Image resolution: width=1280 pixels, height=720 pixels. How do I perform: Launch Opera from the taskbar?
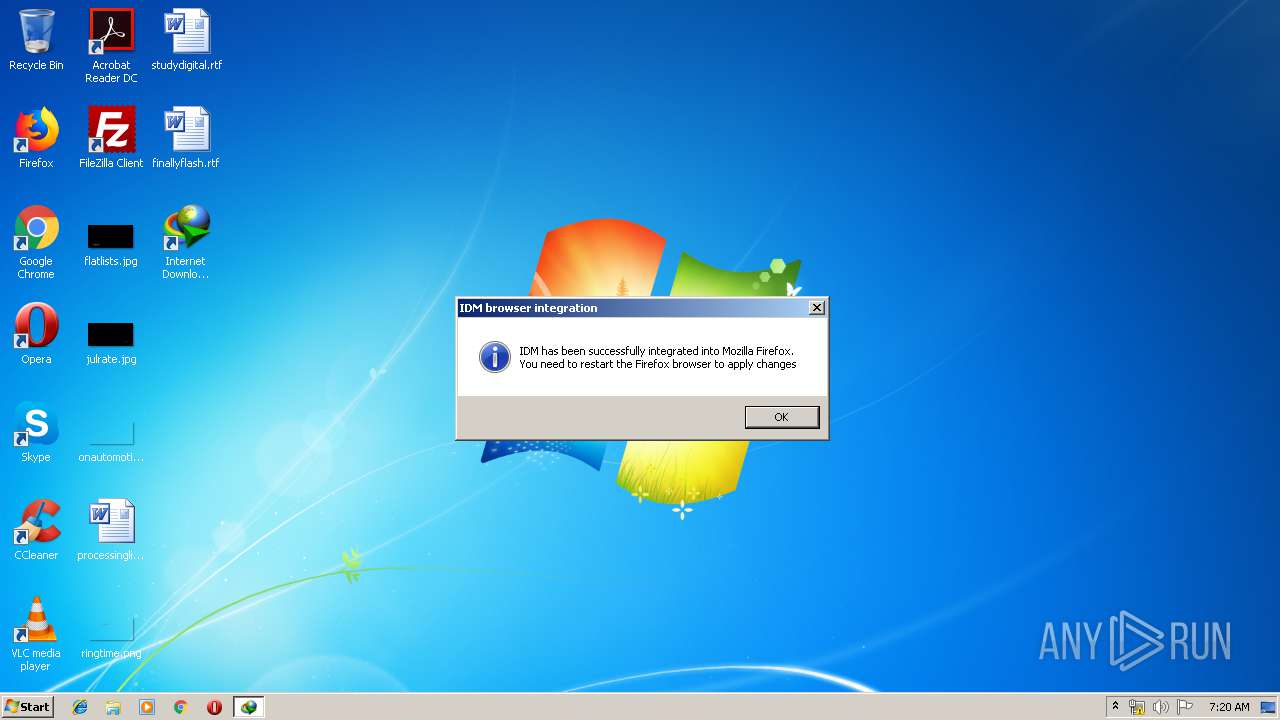214,707
